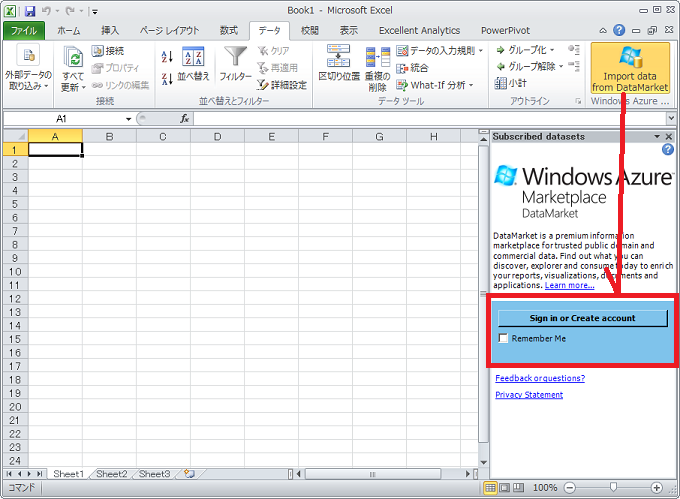680x499 pixels.
Task: Click the Subtotal (小計) icon
Action: [500, 83]
